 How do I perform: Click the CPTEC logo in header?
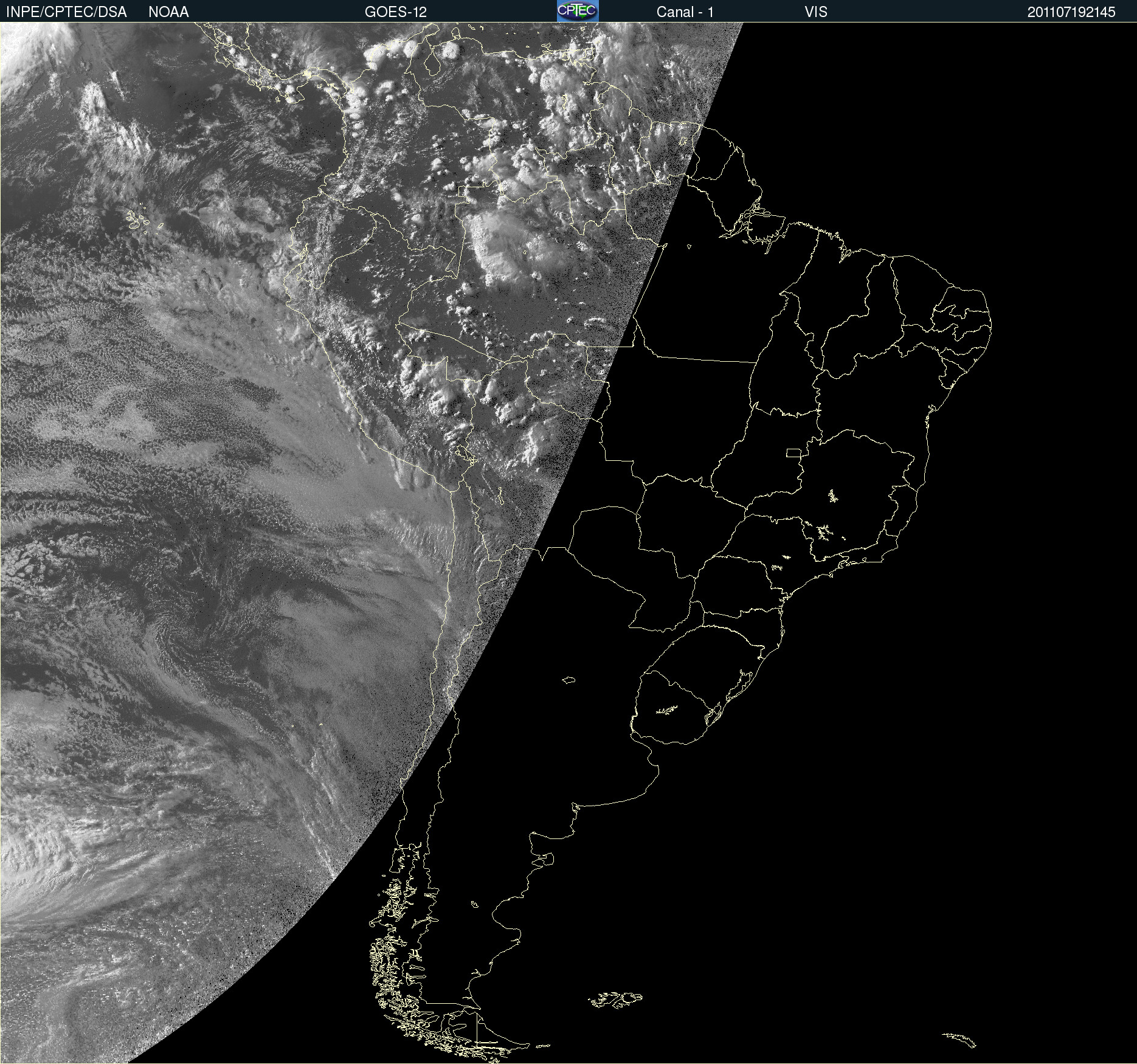[578, 11]
